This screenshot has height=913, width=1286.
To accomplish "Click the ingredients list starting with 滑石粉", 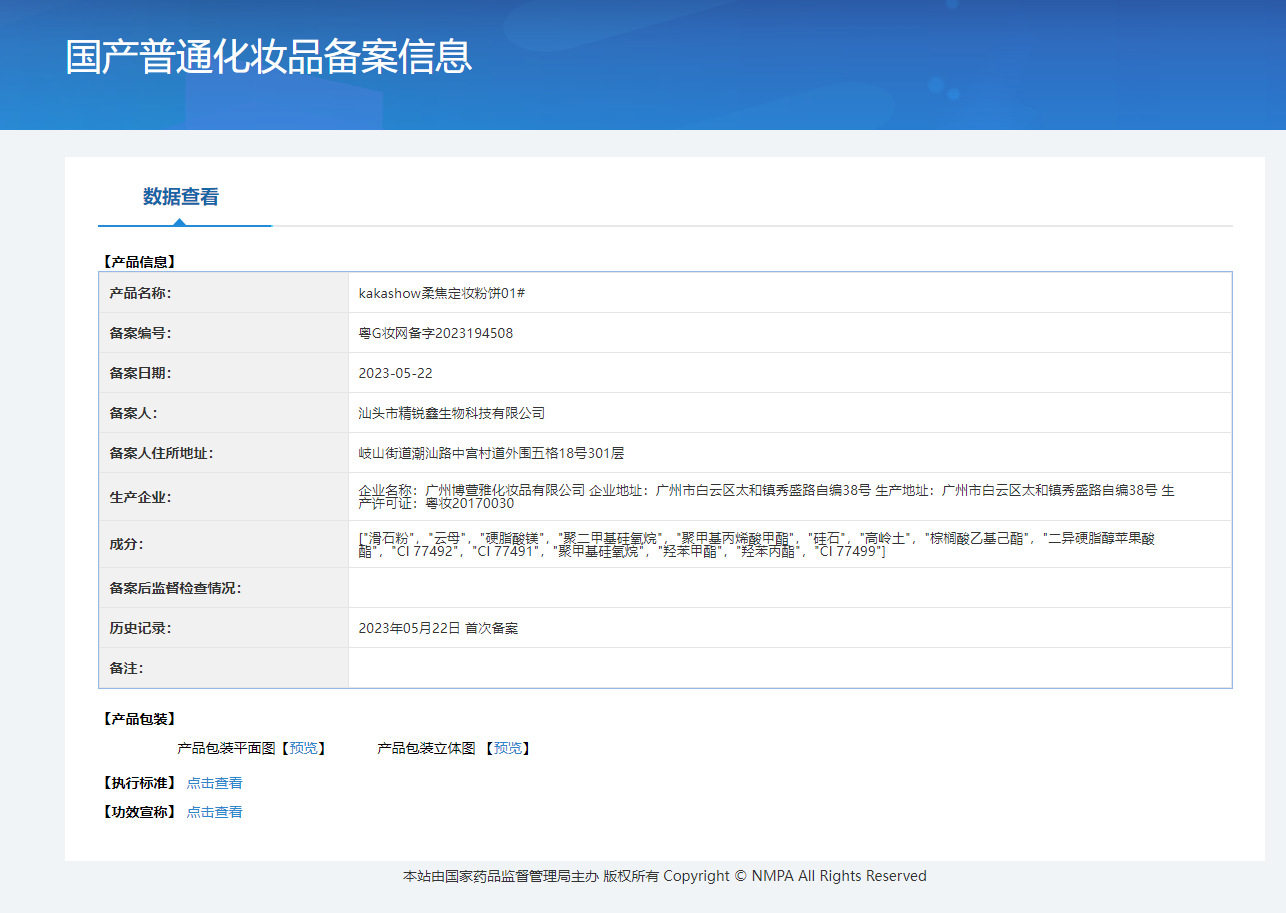I will (756, 544).
